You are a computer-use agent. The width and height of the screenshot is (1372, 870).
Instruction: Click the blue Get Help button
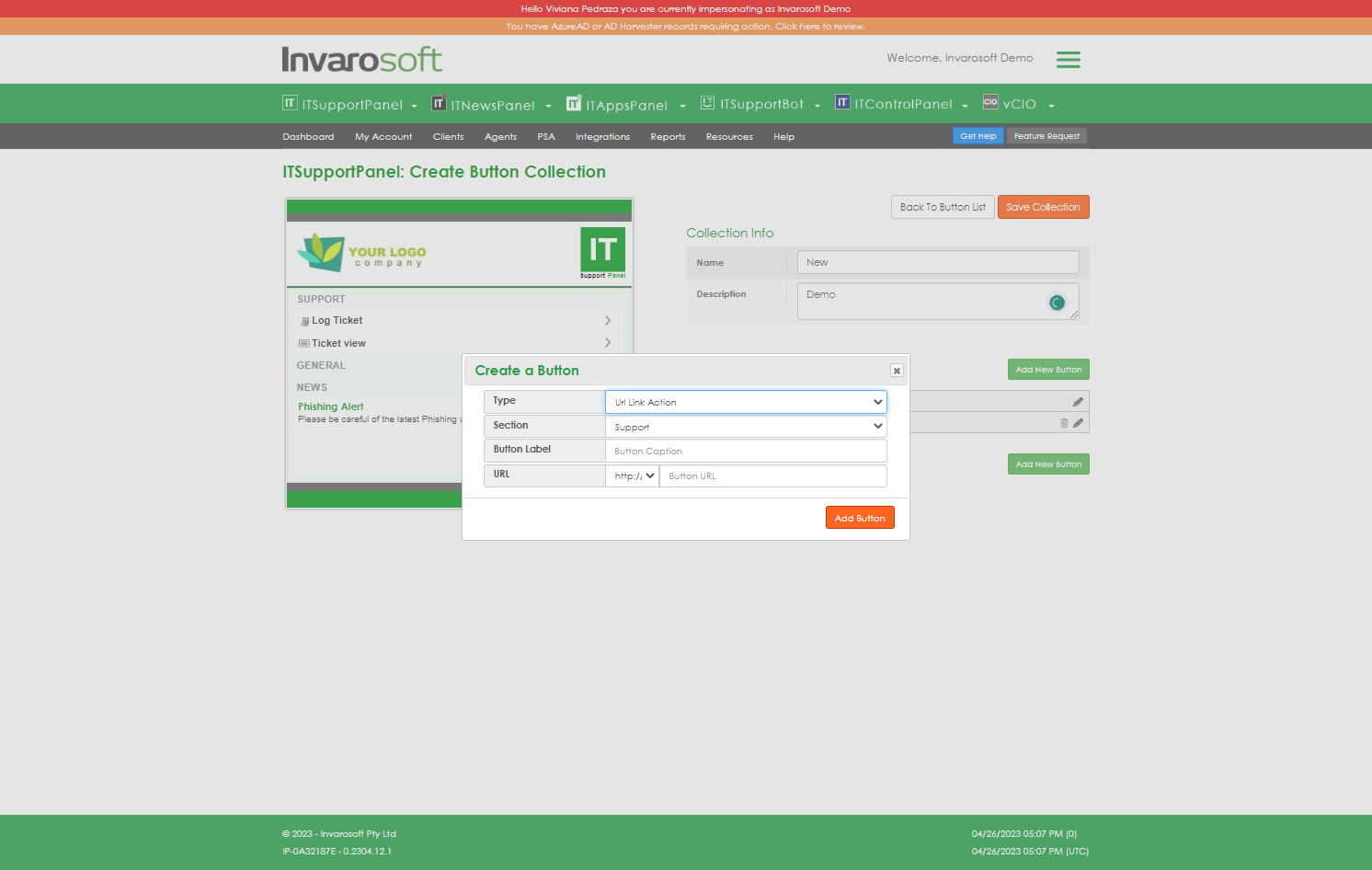978,136
